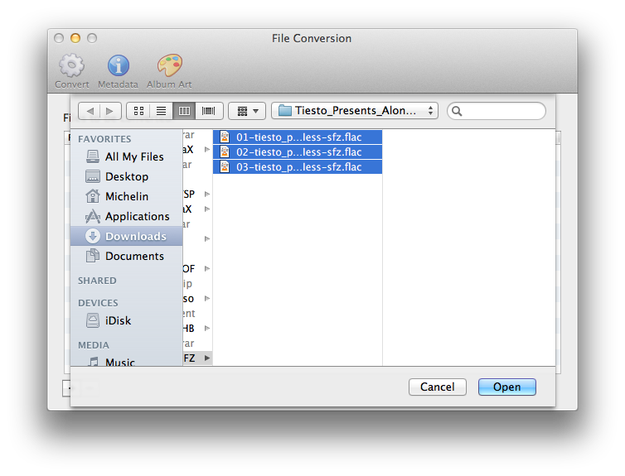Click the Convert gear icon
The height and width of the screenshot is (476, 625).
pyautogui.click(x=72, y=65)
